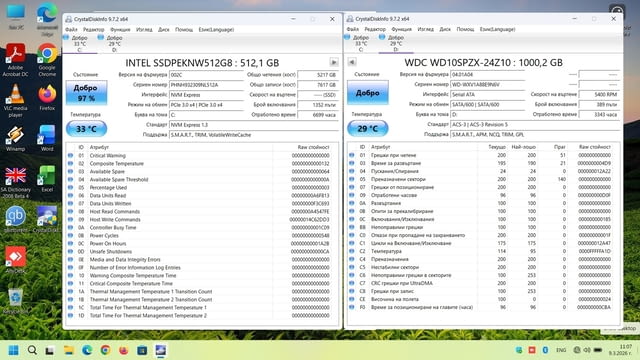The height and width of the screenshot is (360, 640).
Task: Go to previous disk arrow in right window
Action: coord(352,62)
